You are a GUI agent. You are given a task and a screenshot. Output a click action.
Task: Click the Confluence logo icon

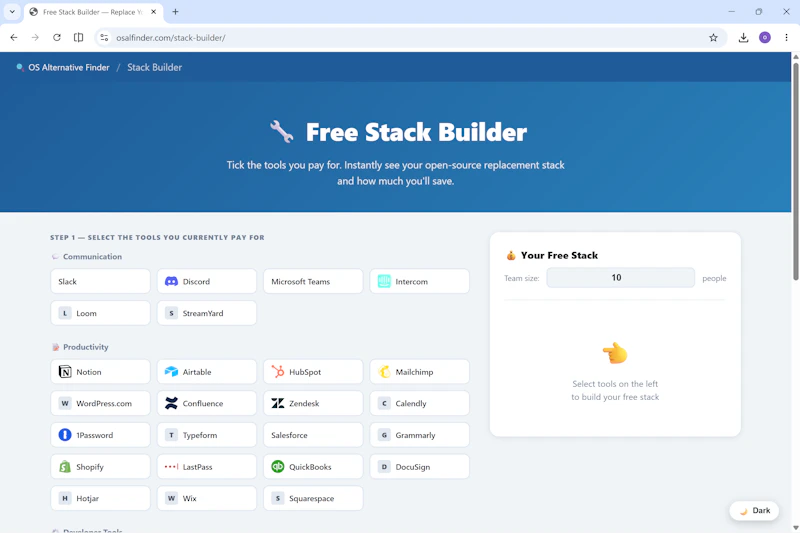click(x=171, y=403)
